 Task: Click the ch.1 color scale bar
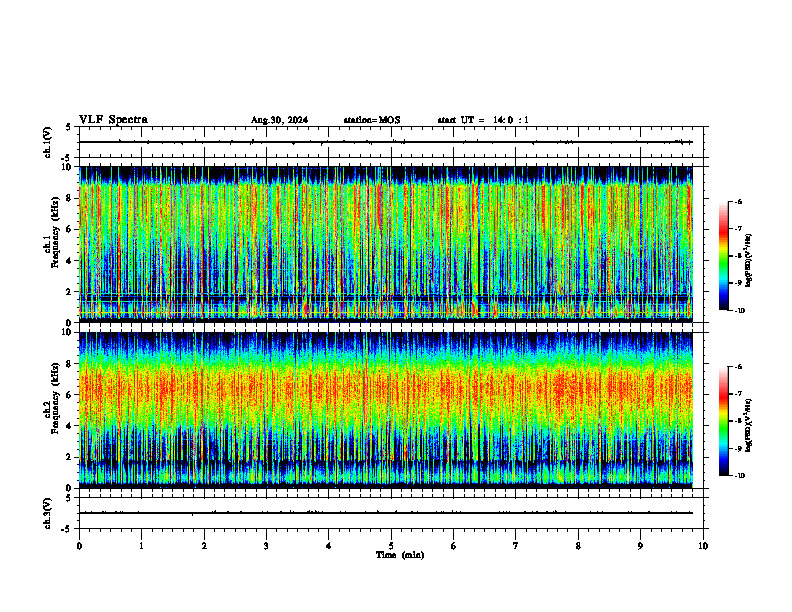point(723,256)
